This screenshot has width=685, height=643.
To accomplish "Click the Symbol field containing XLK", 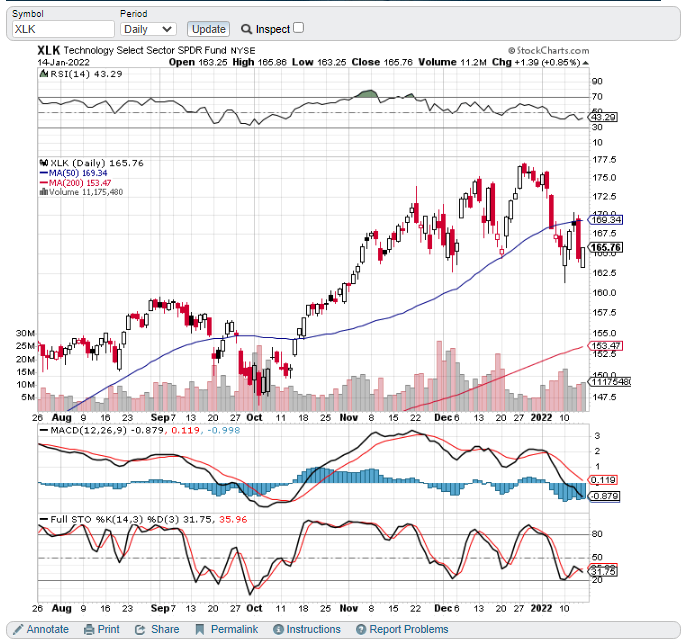I will click(x=61, y=29).
